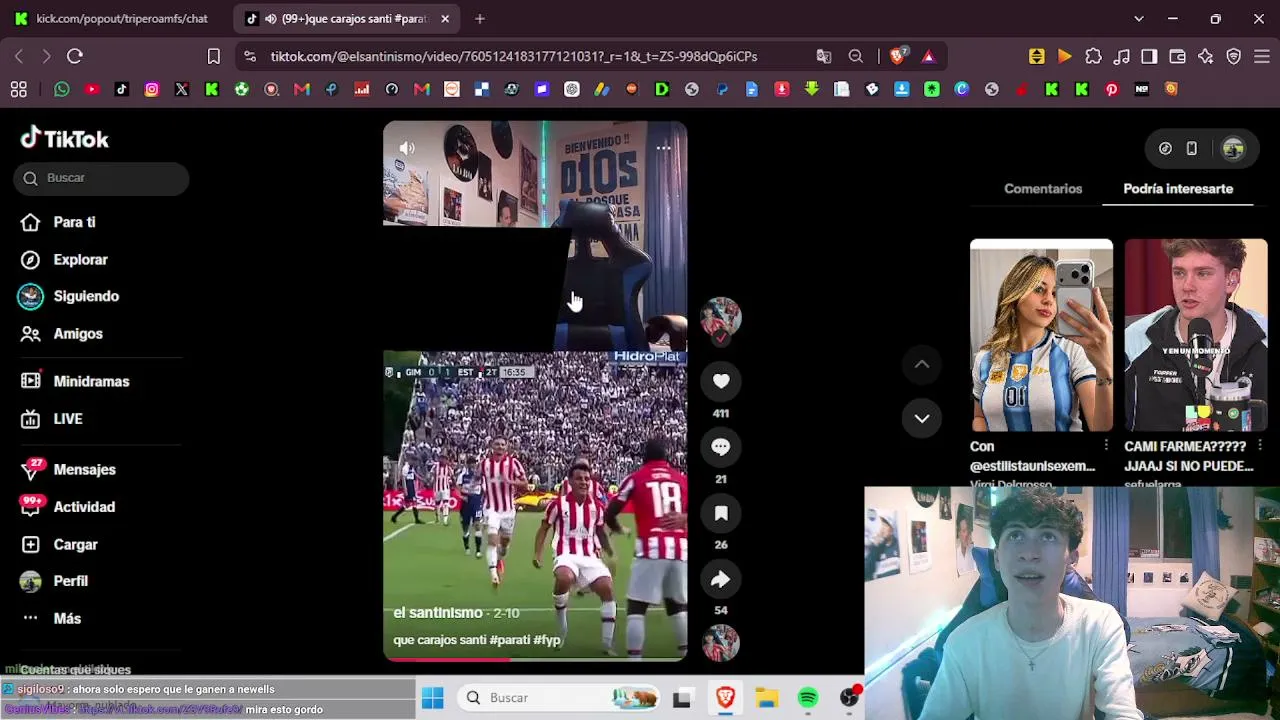Focus the browser address bar URL
The width and height of the screenshot is (1280, 720).
click(x=513, y=56)
